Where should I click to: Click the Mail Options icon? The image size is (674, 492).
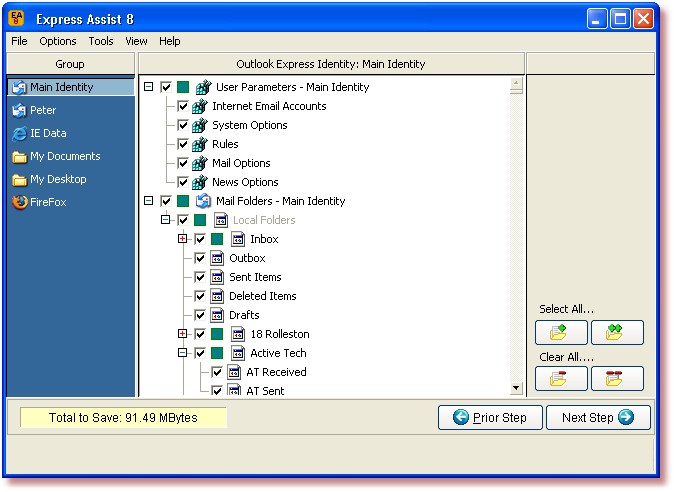(x=199, y=163)
